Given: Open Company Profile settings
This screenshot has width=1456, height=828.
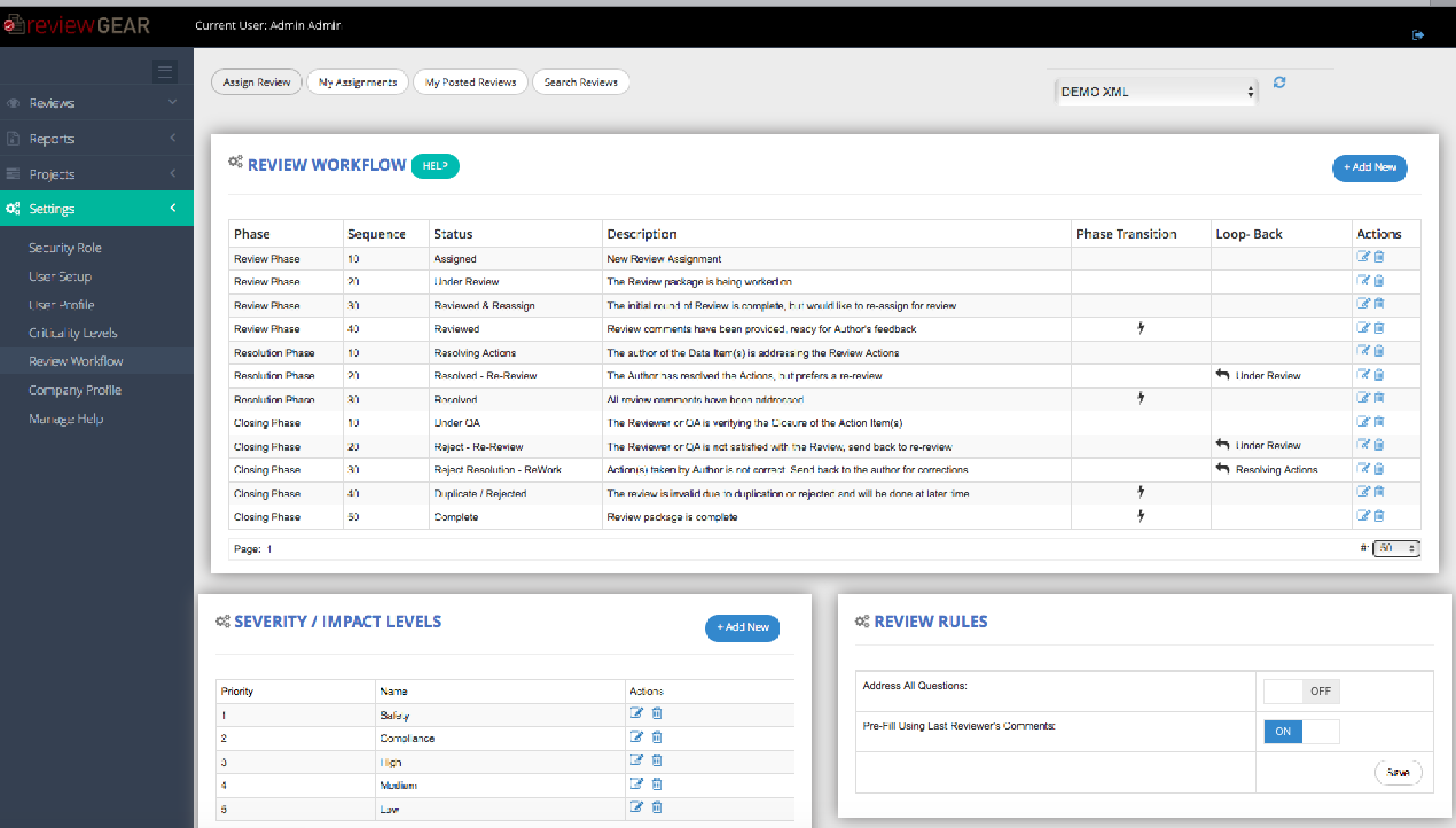Looking at the screenshot, I should point(75,390).
